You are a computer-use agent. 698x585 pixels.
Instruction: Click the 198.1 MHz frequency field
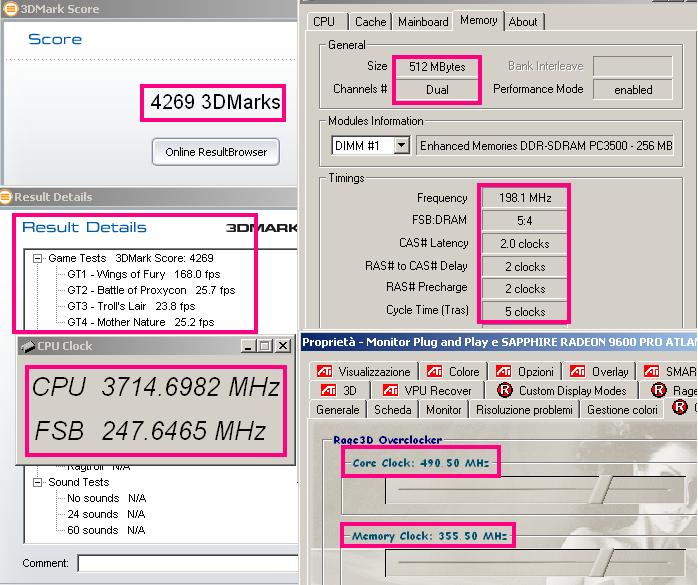point(524,198)
